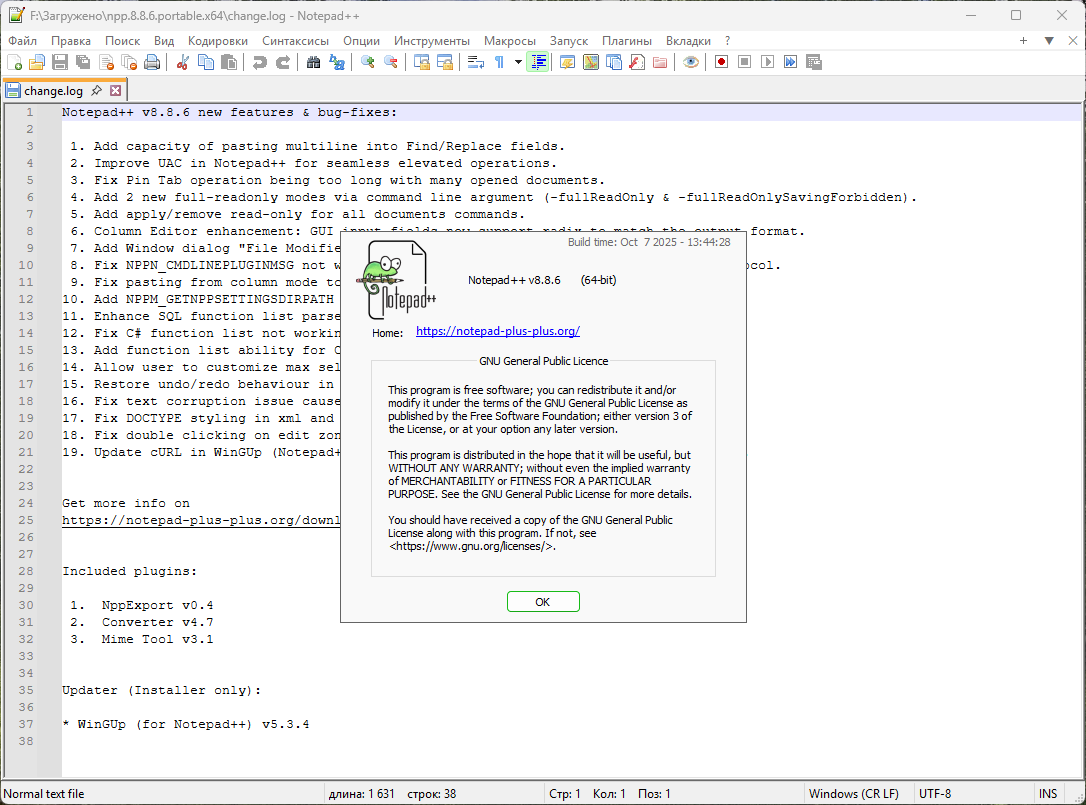Click the New file toolbar icon
The width and height of the screenshot is (1086, 805).
[x=15, y=62]
